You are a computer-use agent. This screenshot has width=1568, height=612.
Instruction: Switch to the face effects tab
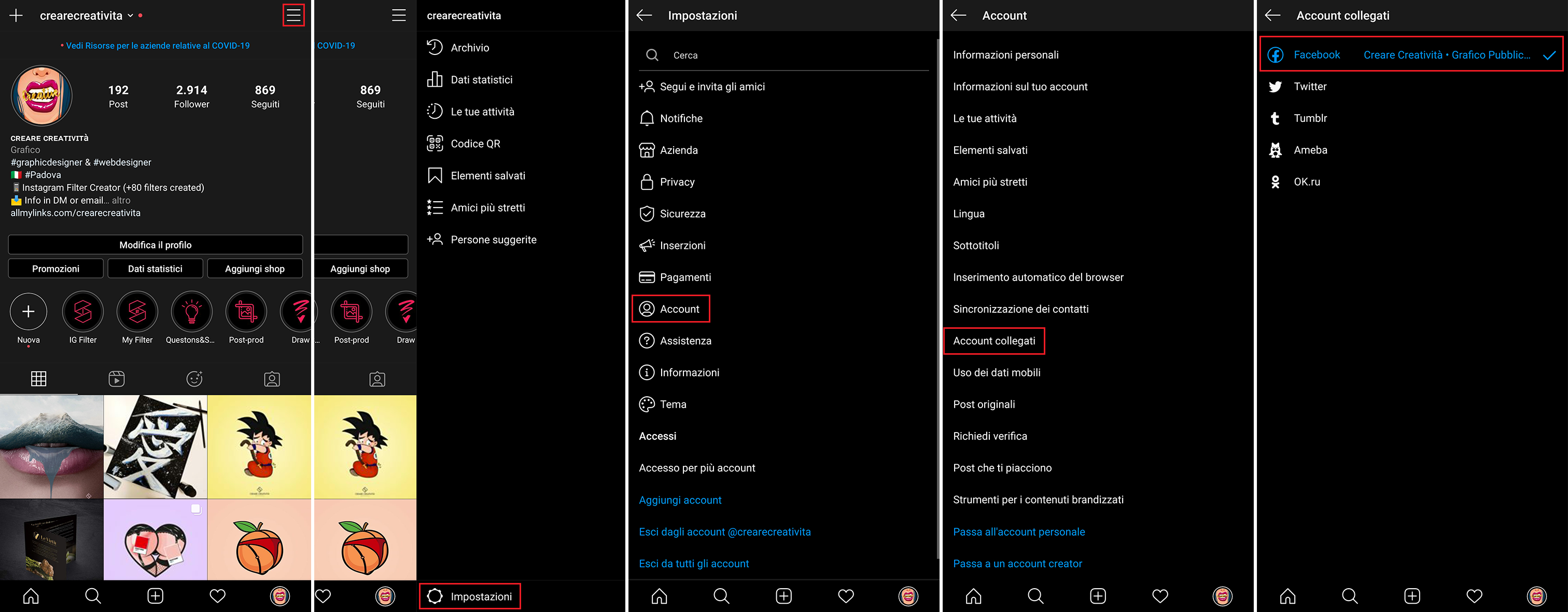(x=194, y=379)
